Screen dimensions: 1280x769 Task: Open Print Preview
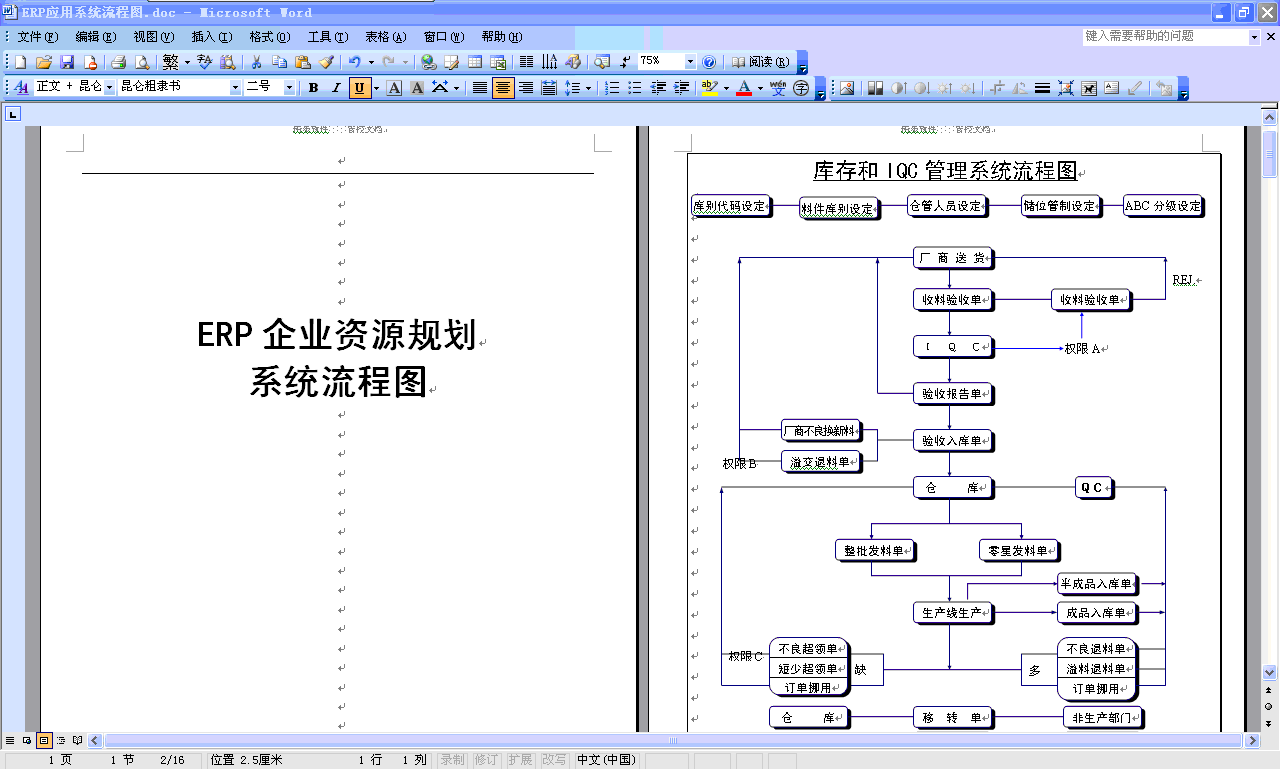pyautogui.click(x=142, y=60)
